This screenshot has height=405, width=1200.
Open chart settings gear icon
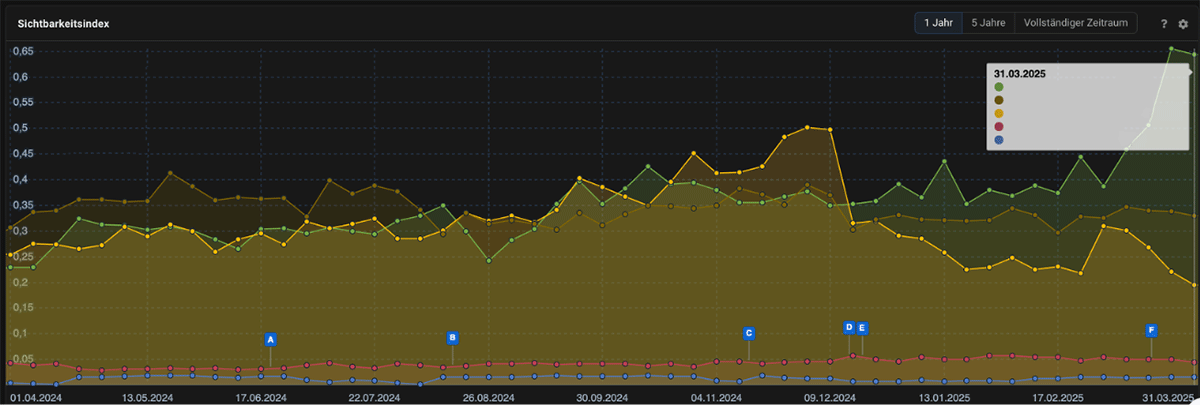point(1183,23)
